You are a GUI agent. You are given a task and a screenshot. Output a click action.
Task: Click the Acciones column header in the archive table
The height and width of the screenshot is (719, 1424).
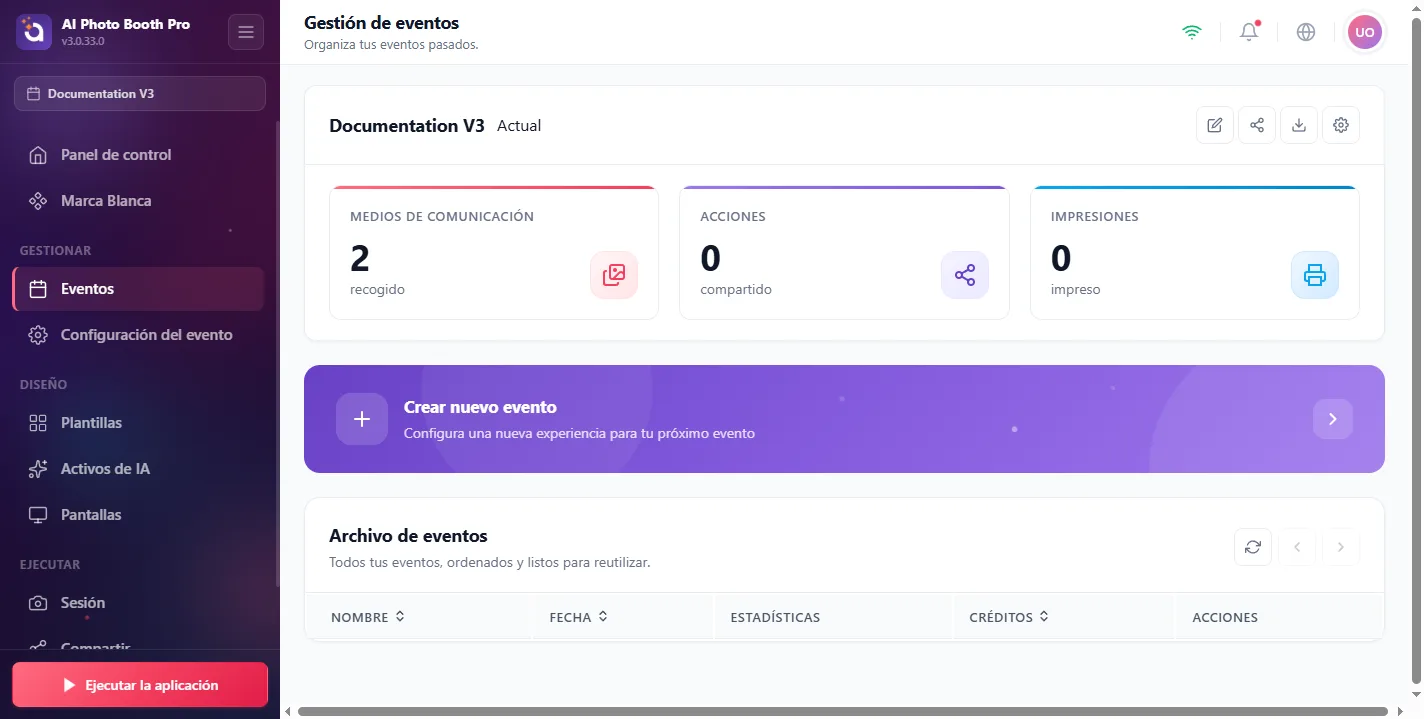point(1225,618)
